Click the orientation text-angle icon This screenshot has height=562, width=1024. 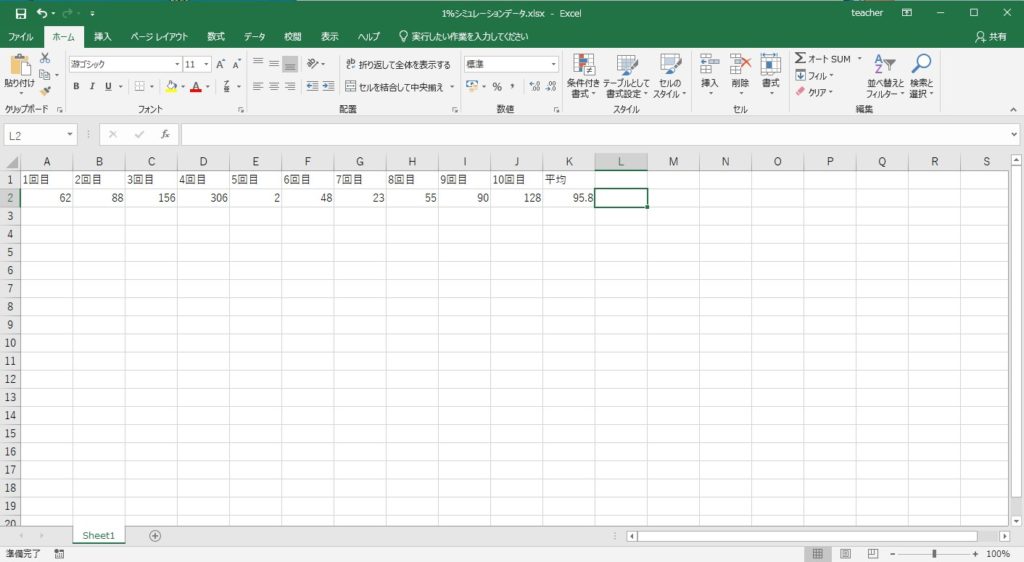313,63
